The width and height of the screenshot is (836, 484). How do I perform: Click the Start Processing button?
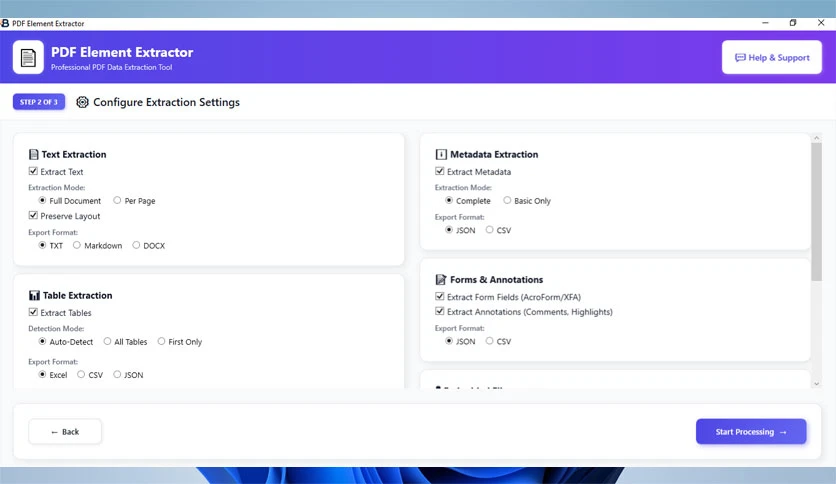point(751,432)
